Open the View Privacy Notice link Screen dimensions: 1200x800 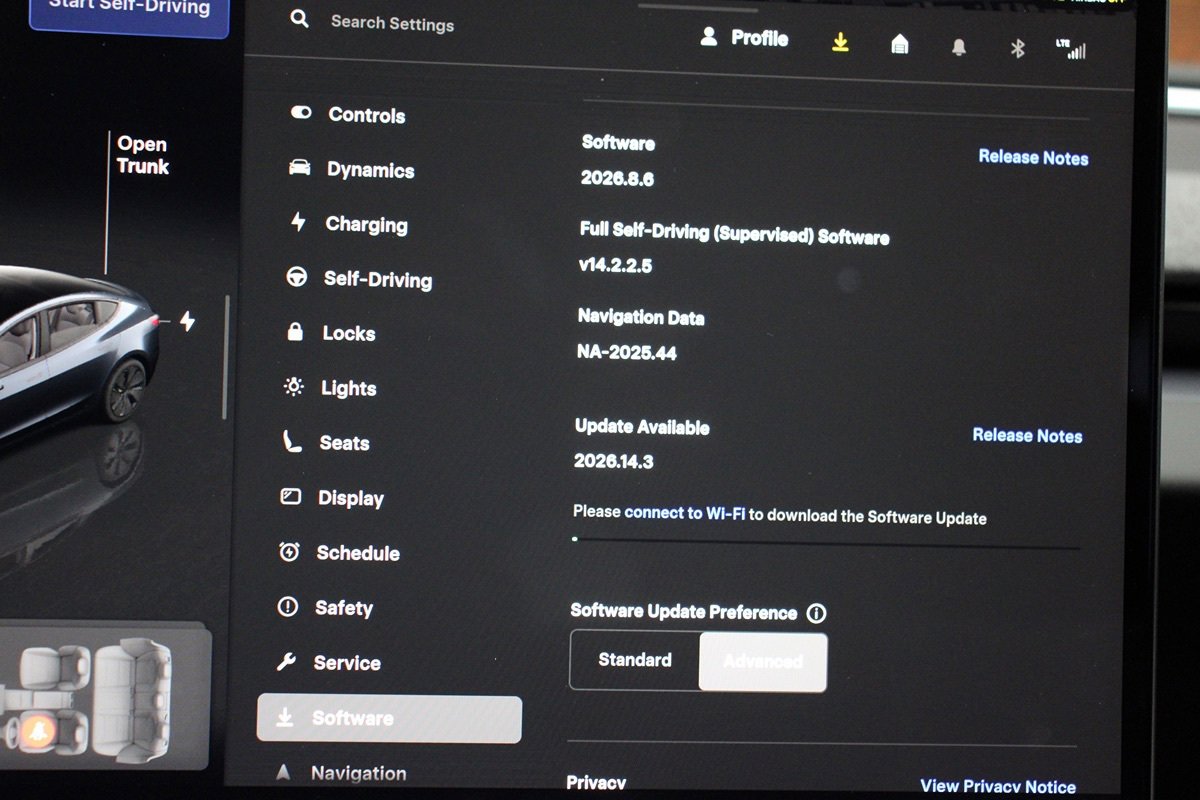(x=998, y=787)
